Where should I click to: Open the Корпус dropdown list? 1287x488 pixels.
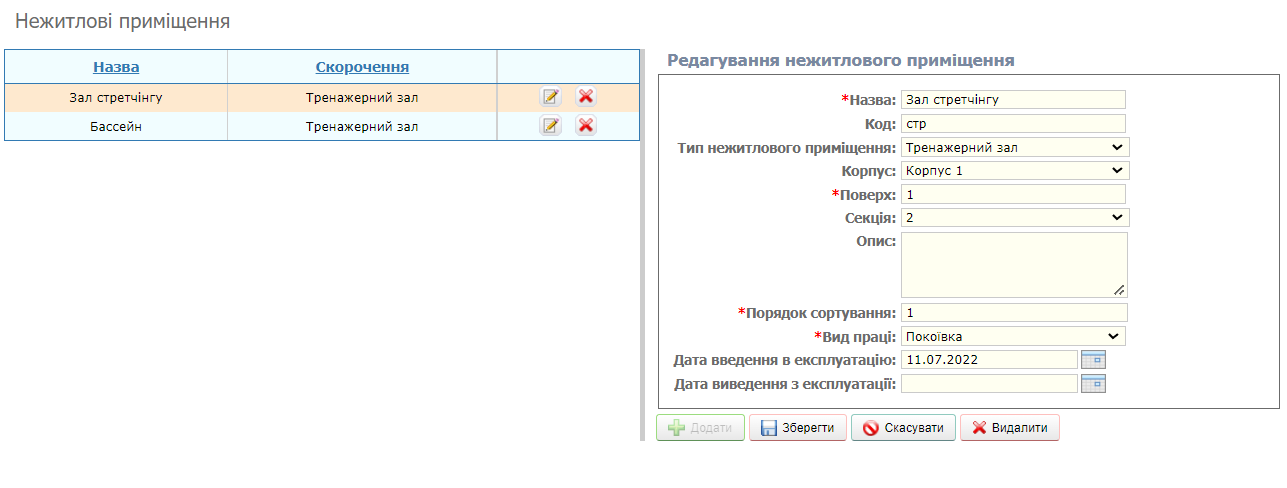tap(1014, 171)
